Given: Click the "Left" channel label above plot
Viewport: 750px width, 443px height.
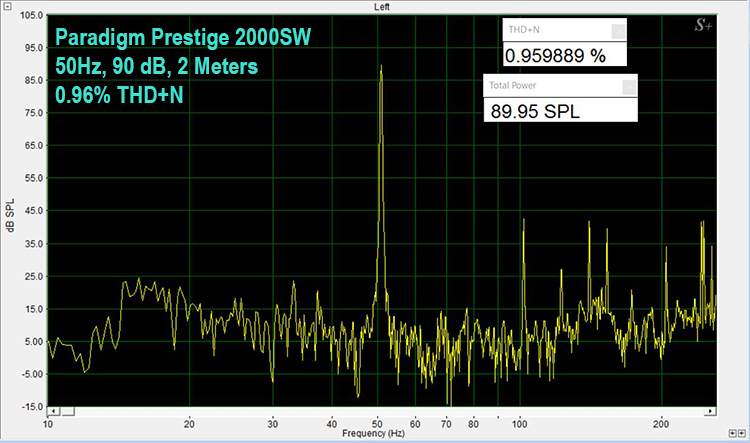Looking at the screenshot, I should [383, 6].
